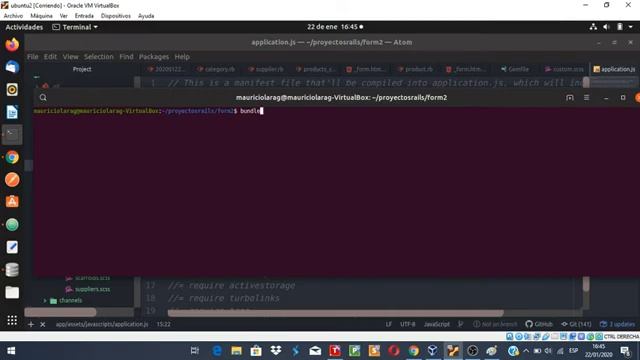Open Dropbox on the Windows taskbar
Image resolution: width=640 pixels, height=360 pixels.
(276, 351)
